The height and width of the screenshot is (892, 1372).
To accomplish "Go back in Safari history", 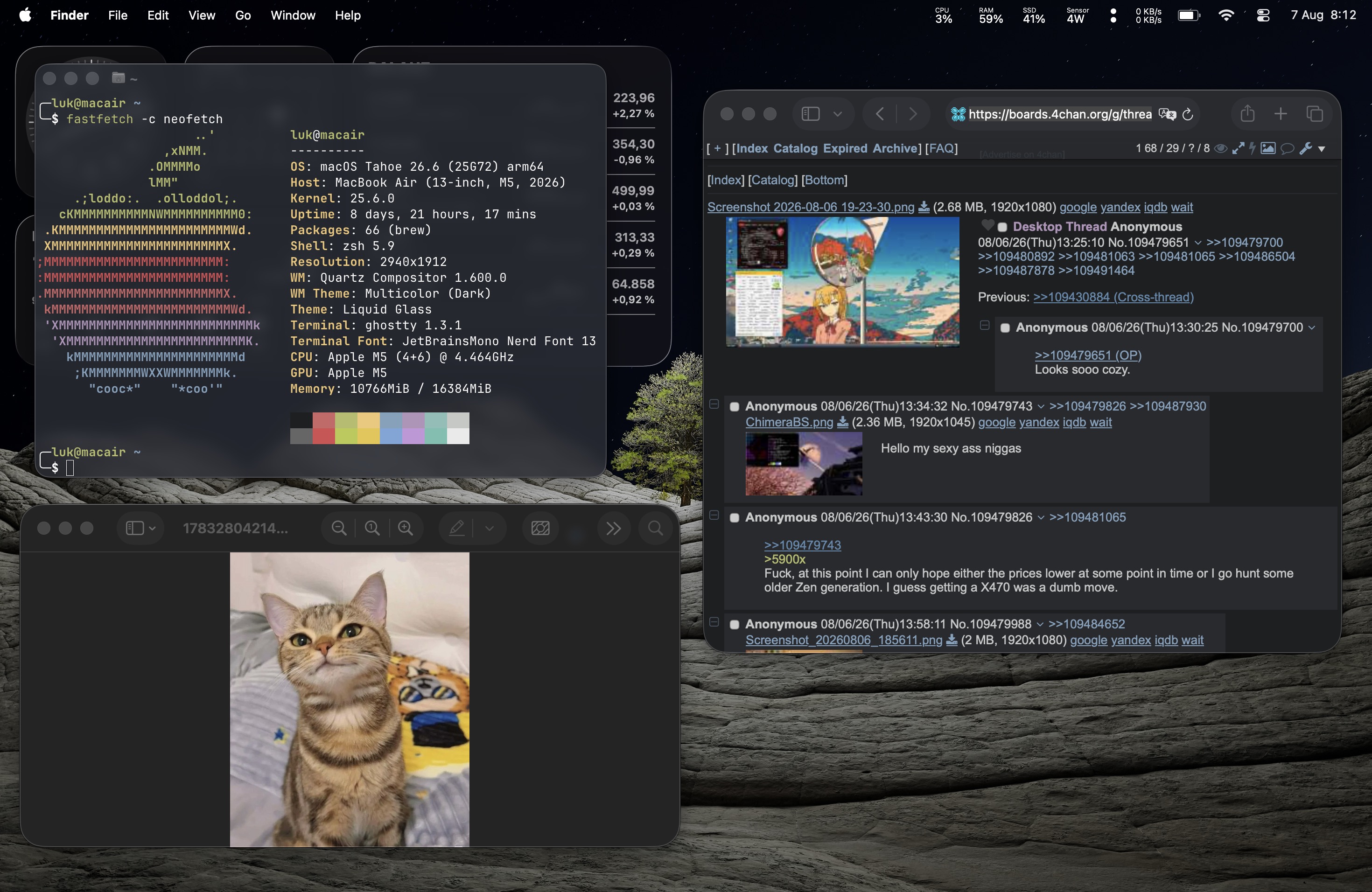I will tap(880, 114).
